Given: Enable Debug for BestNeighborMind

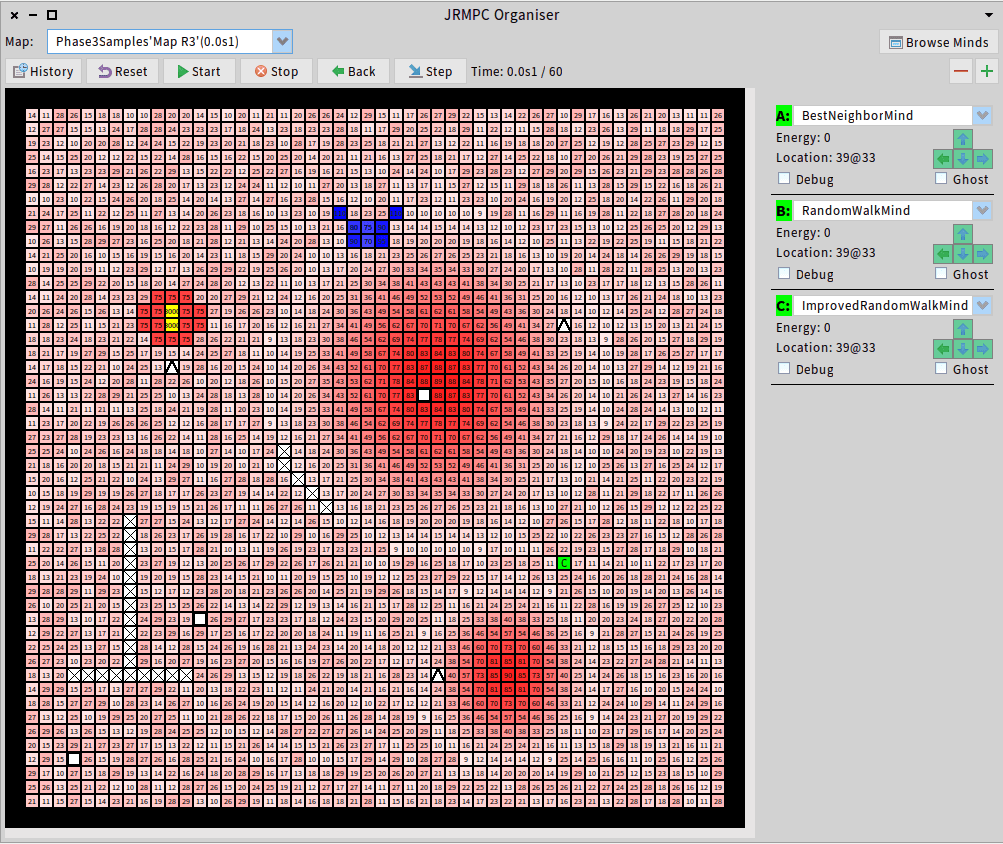Looking at the screenshot, I should pyautogui.click(x=784, y=179).
